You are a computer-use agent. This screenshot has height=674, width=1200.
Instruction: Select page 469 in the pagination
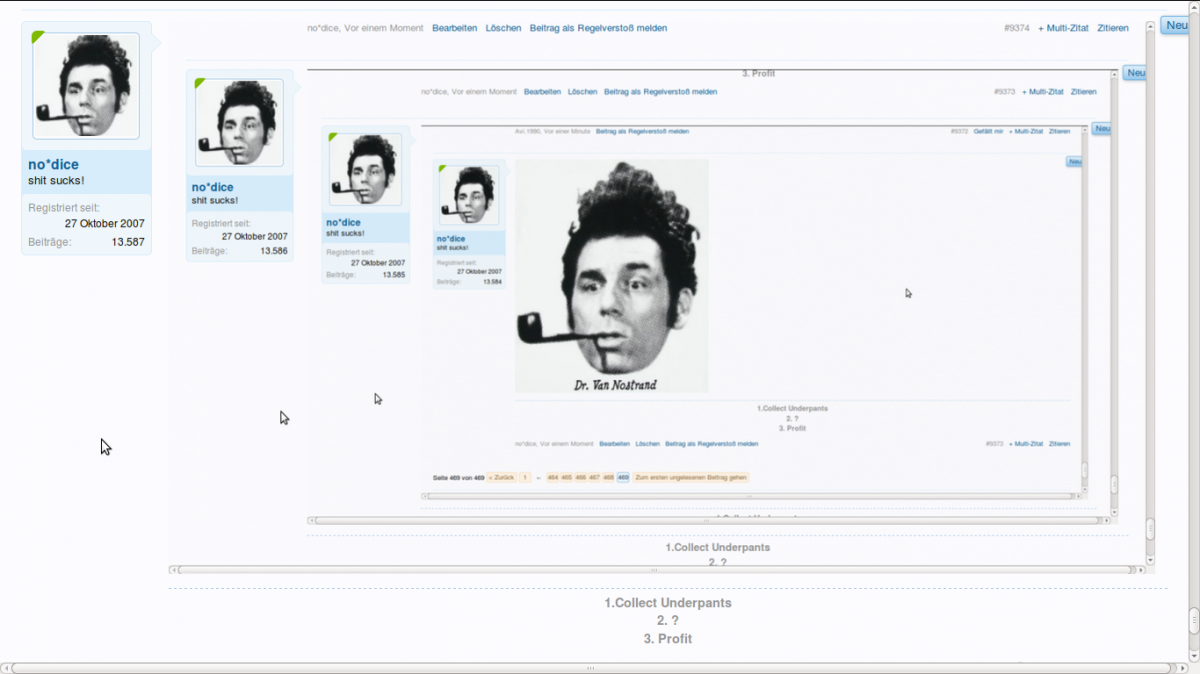pyautogui.click(x=623, y=478)
